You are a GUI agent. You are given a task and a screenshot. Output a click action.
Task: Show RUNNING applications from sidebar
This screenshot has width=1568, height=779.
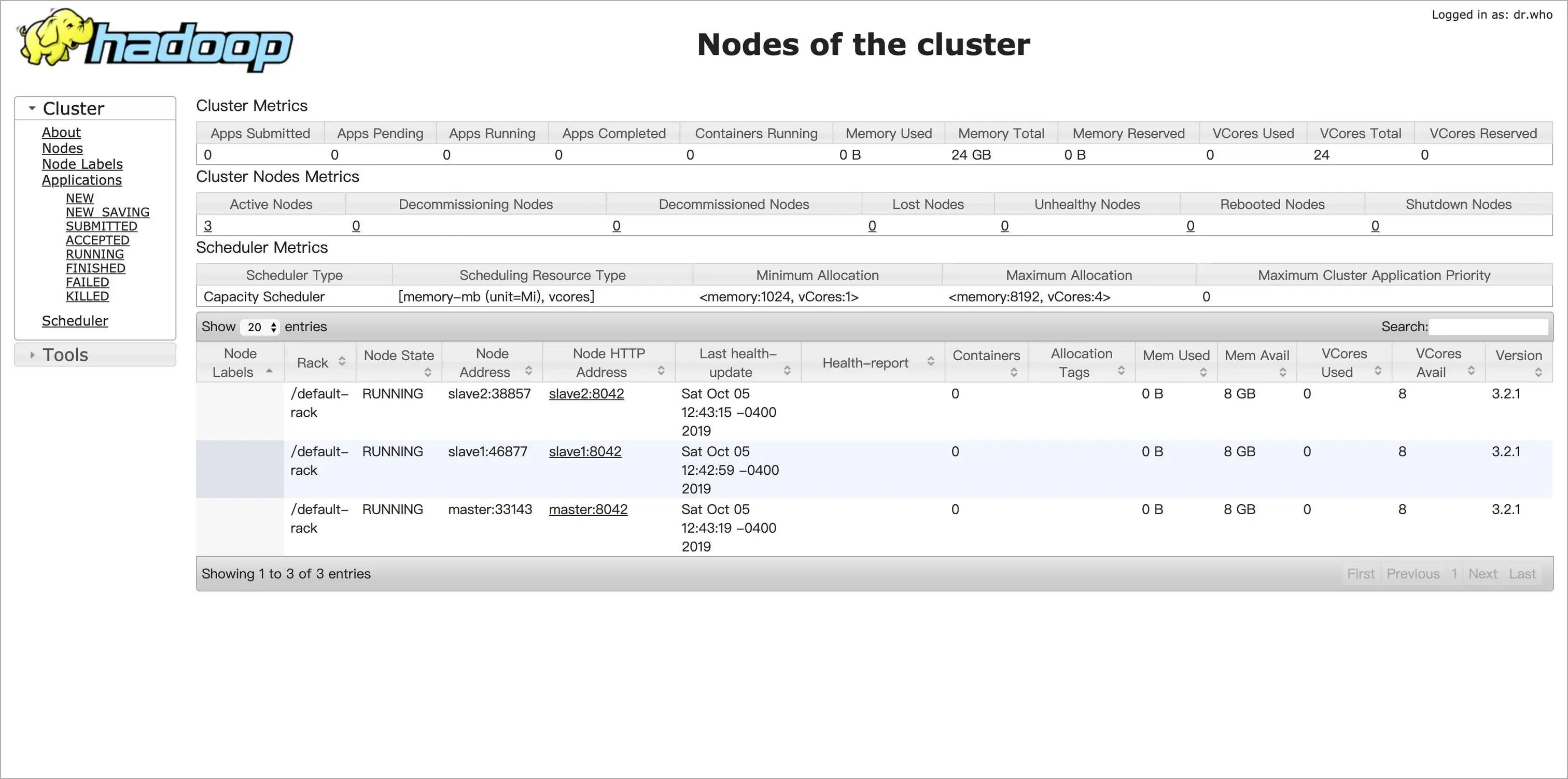tap(94, 254)
